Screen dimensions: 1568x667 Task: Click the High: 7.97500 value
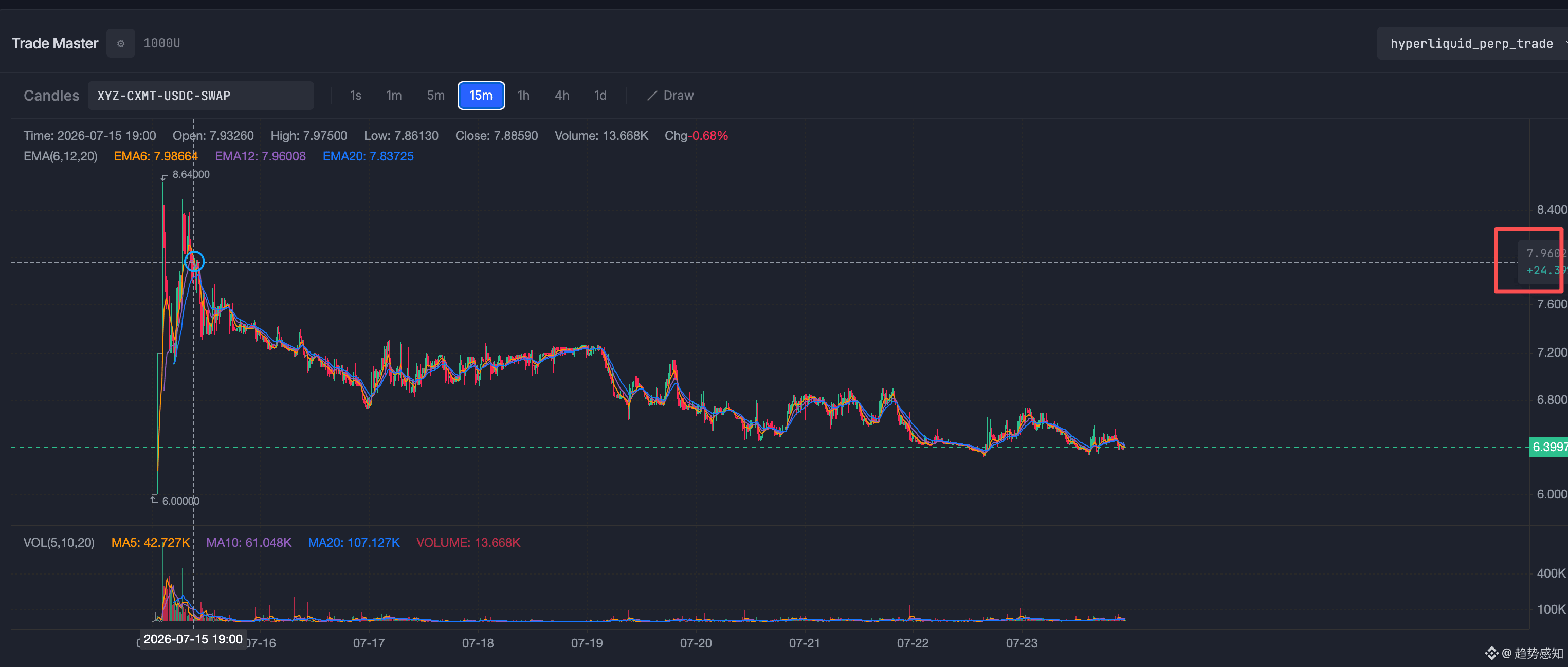click(308, 135)
